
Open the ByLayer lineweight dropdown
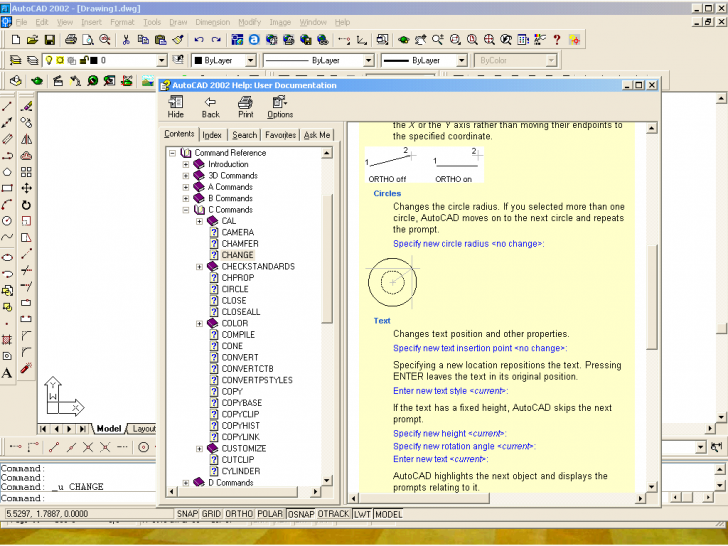click(x=461, y=60)
